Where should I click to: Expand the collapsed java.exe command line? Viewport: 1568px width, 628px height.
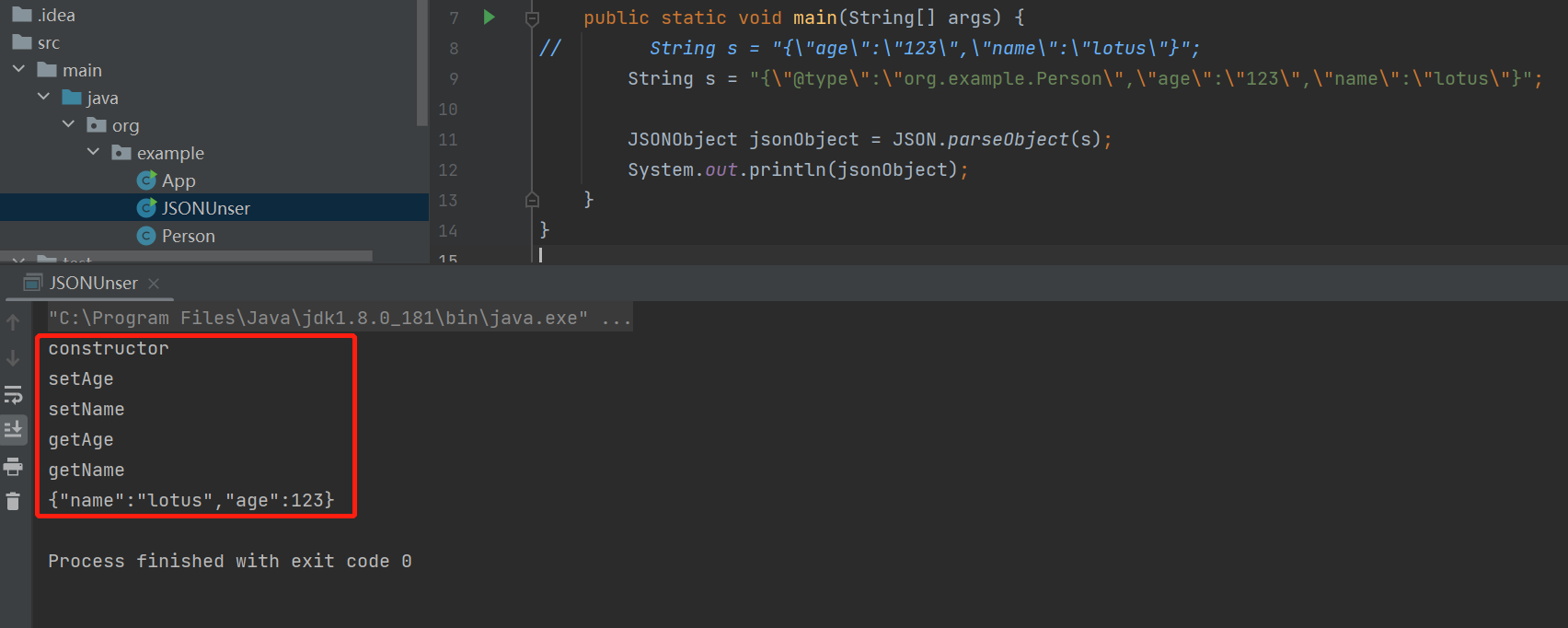(616, 319)
